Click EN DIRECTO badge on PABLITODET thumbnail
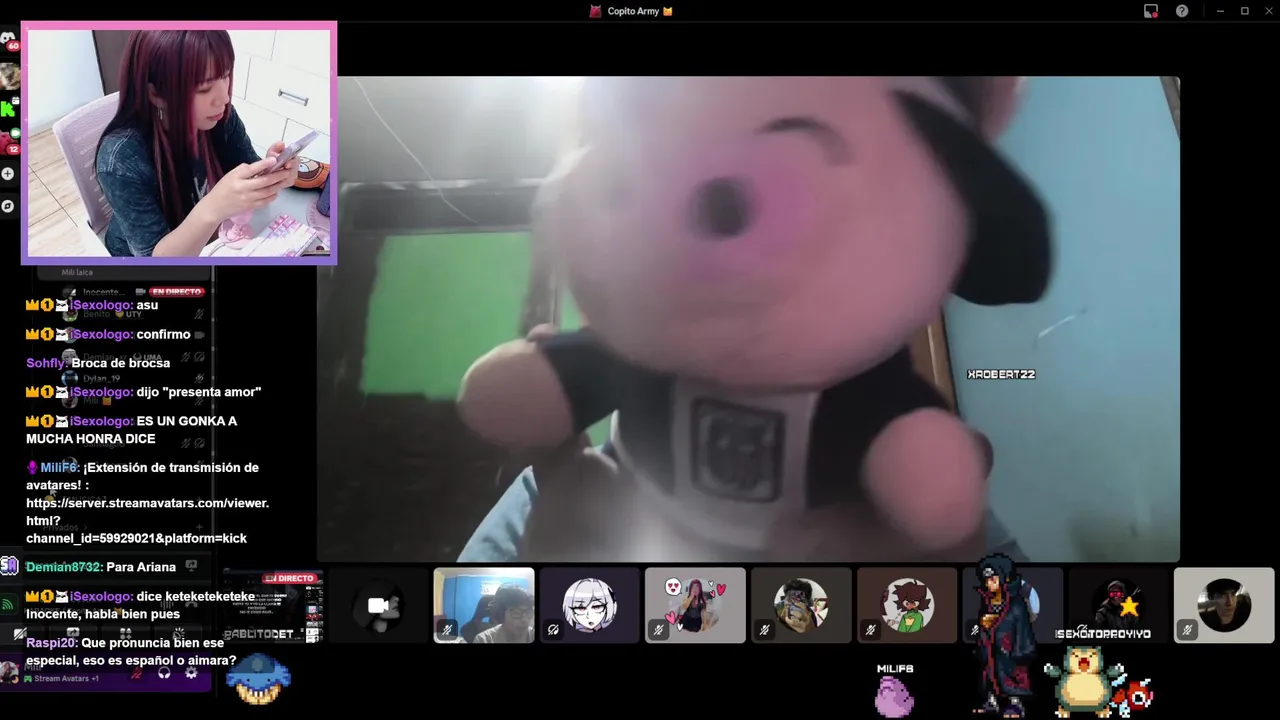Screen dimensions: 1280x720 (x=289, y=578)
